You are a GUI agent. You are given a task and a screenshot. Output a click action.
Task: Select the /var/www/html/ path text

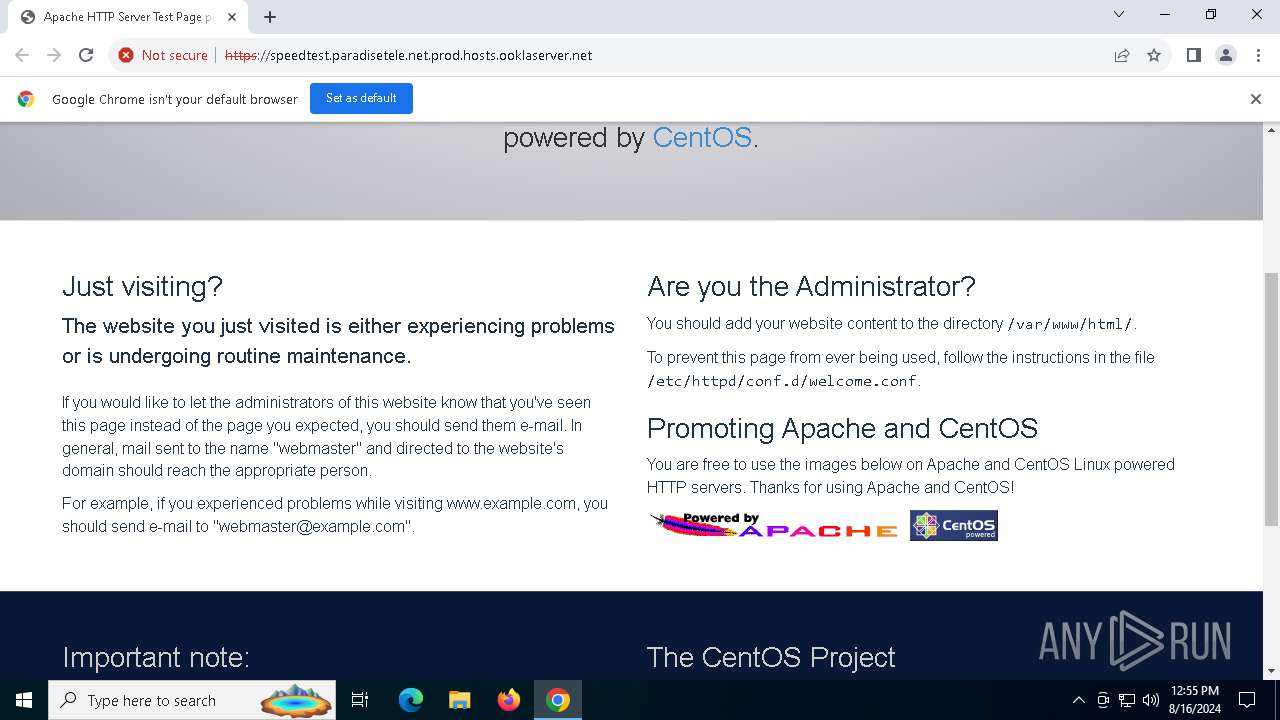pos(1070,324)
